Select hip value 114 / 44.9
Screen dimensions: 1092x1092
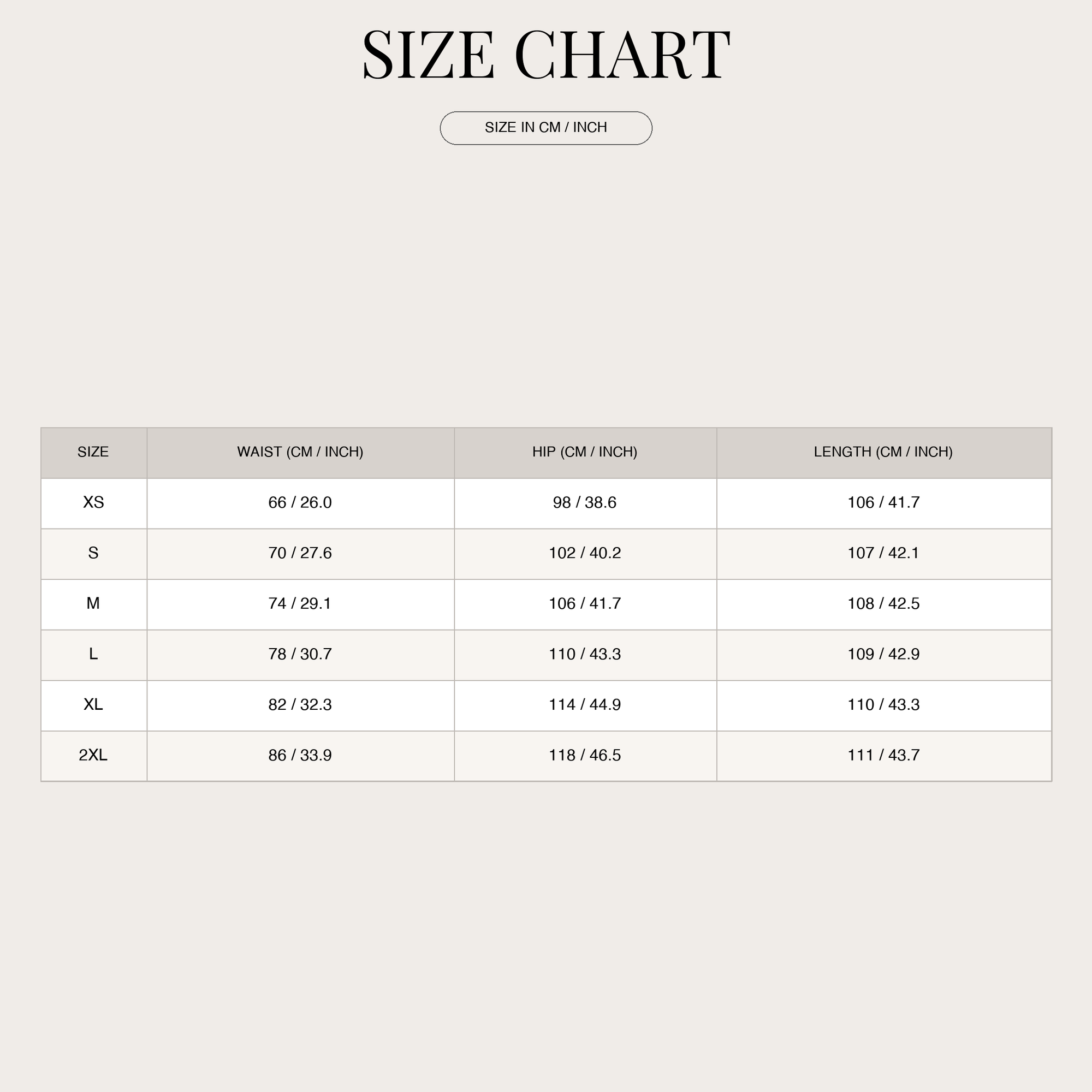click(x=585, y=705)
